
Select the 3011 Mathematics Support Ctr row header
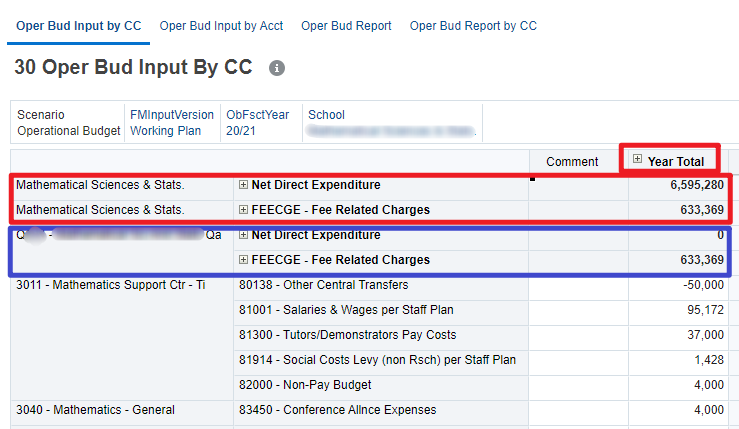pyautogui.click(x=110, y=285)
